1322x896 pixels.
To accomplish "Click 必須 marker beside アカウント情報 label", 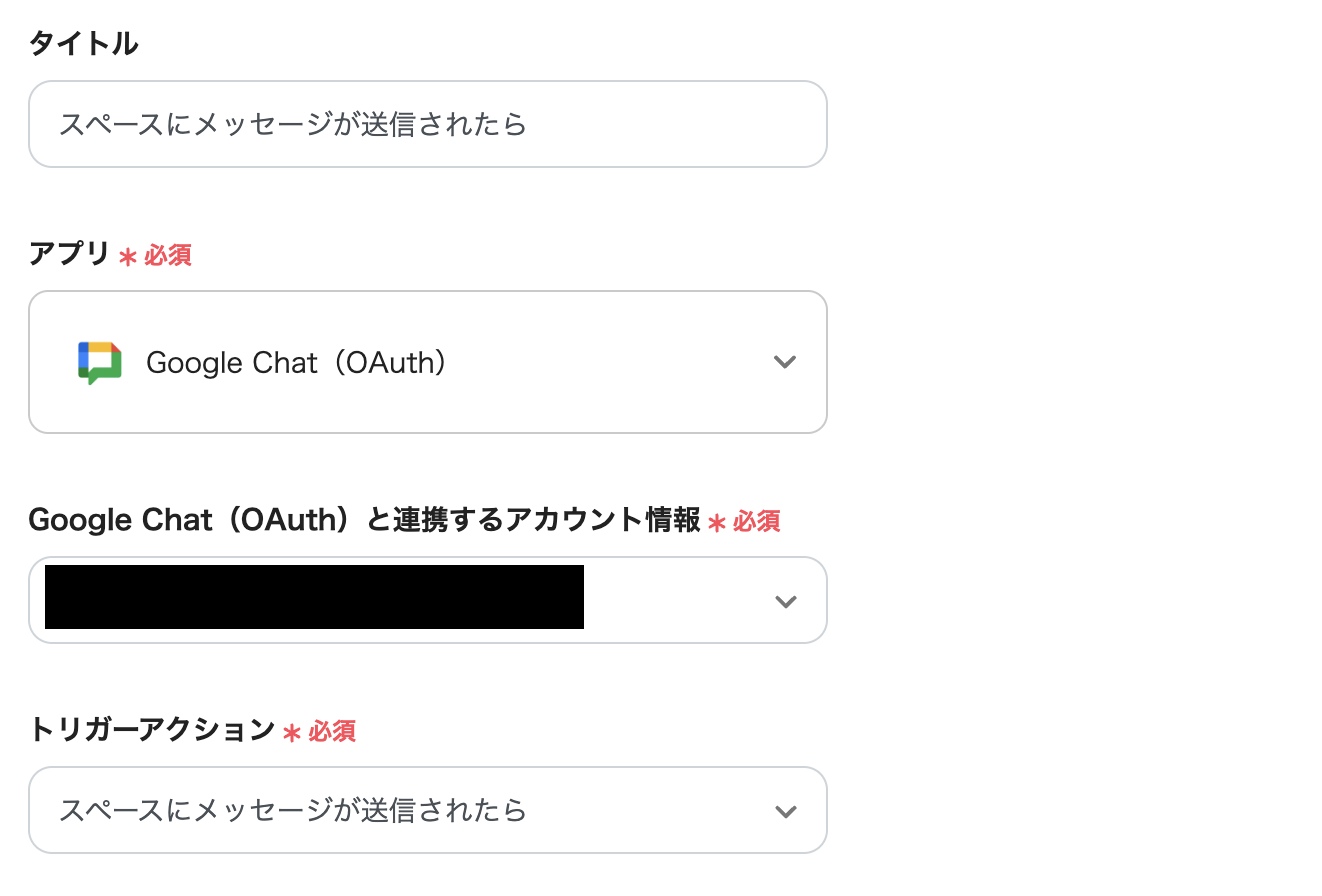I will point(757,522).
